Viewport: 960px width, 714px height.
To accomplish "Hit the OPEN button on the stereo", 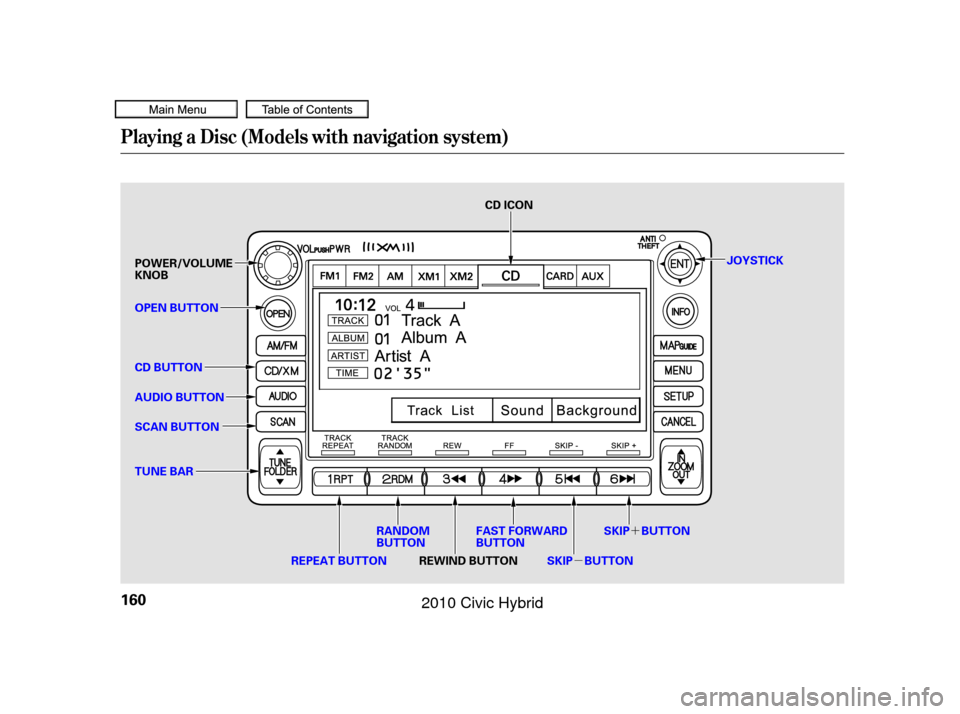I will 278,314.
